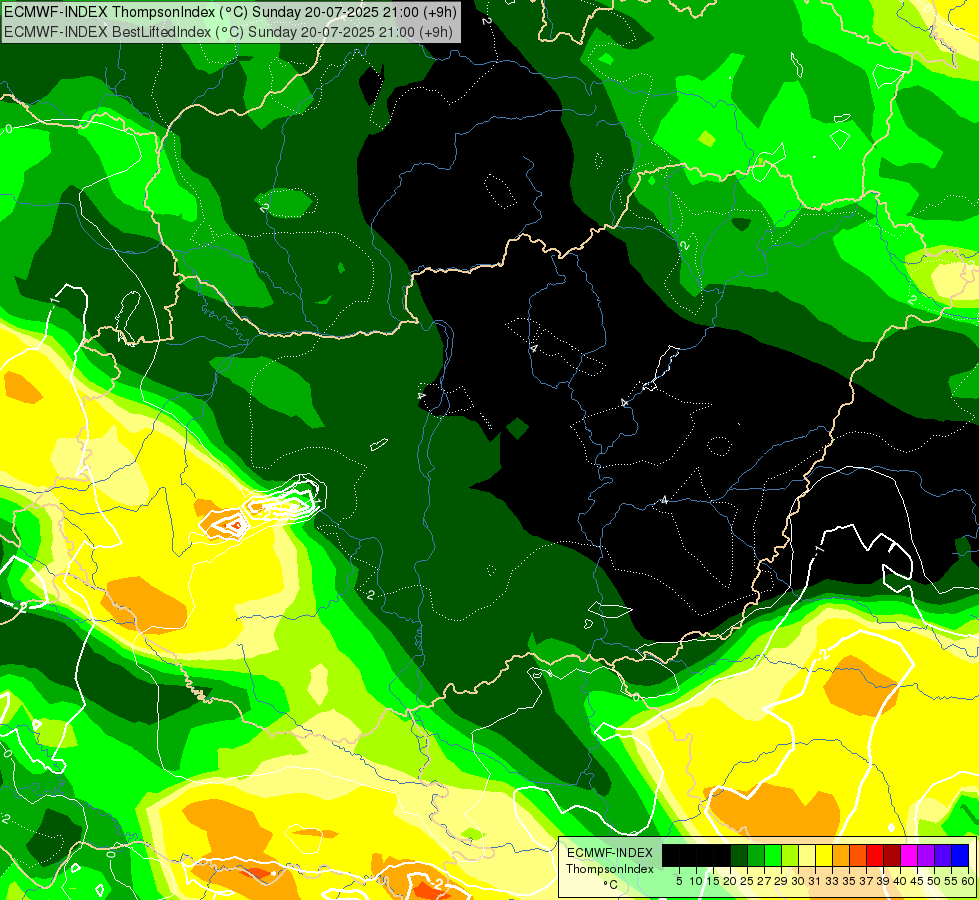Screen dimensions: 979x900
Task: Click the legend scale value 60
Action: click(x=968, y=881)
